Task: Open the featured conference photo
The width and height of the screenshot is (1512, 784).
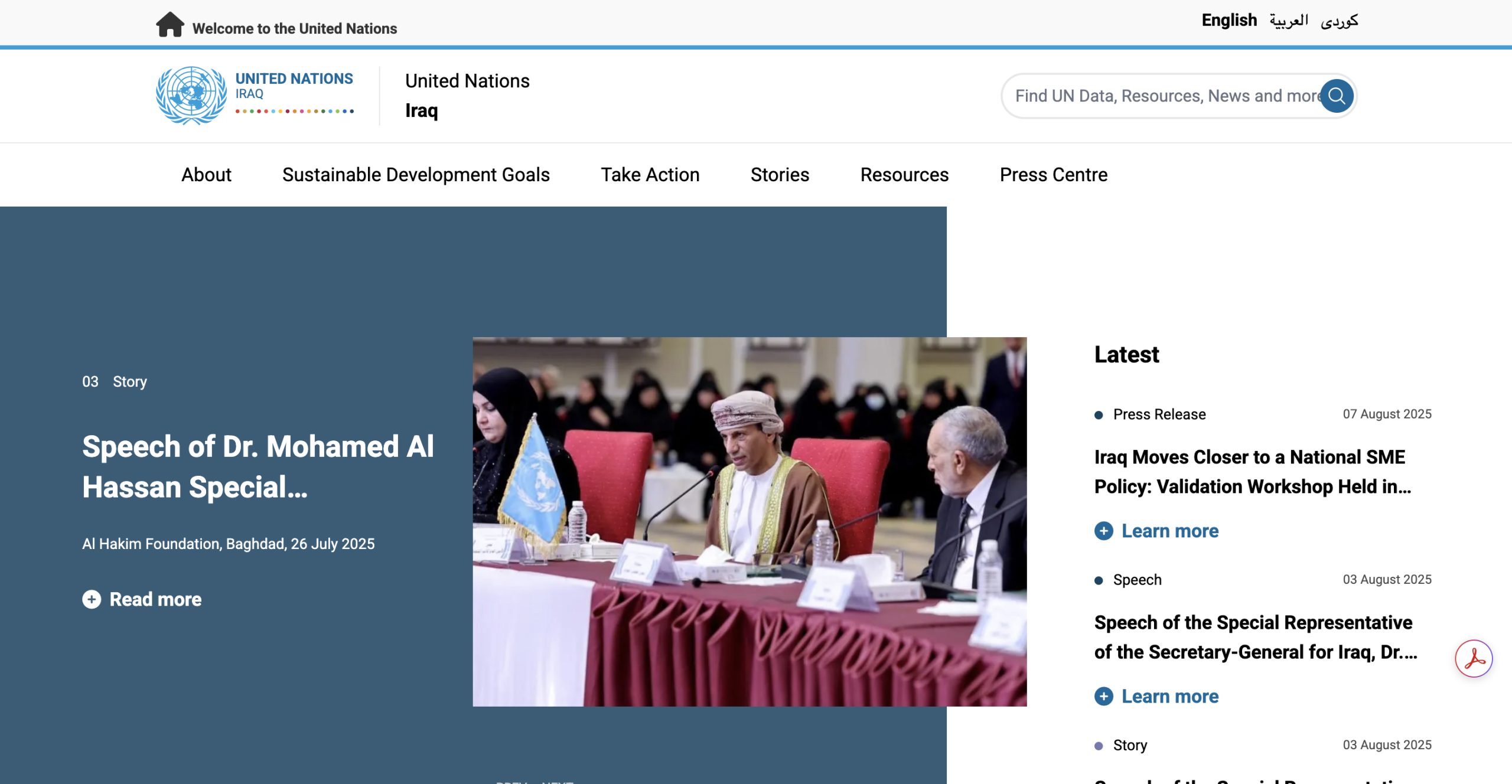Action: coord(750,521)
